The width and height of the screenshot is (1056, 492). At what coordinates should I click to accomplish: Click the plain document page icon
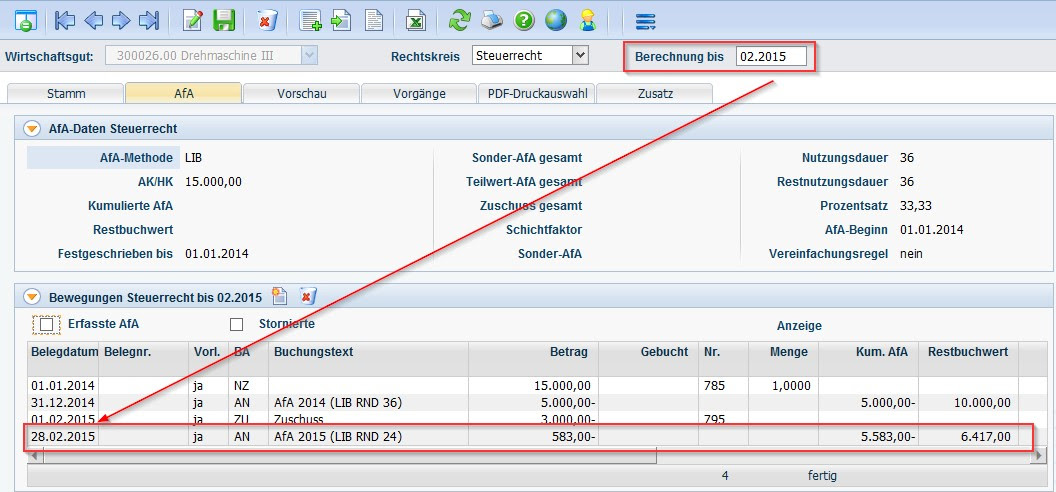[374, 21]
